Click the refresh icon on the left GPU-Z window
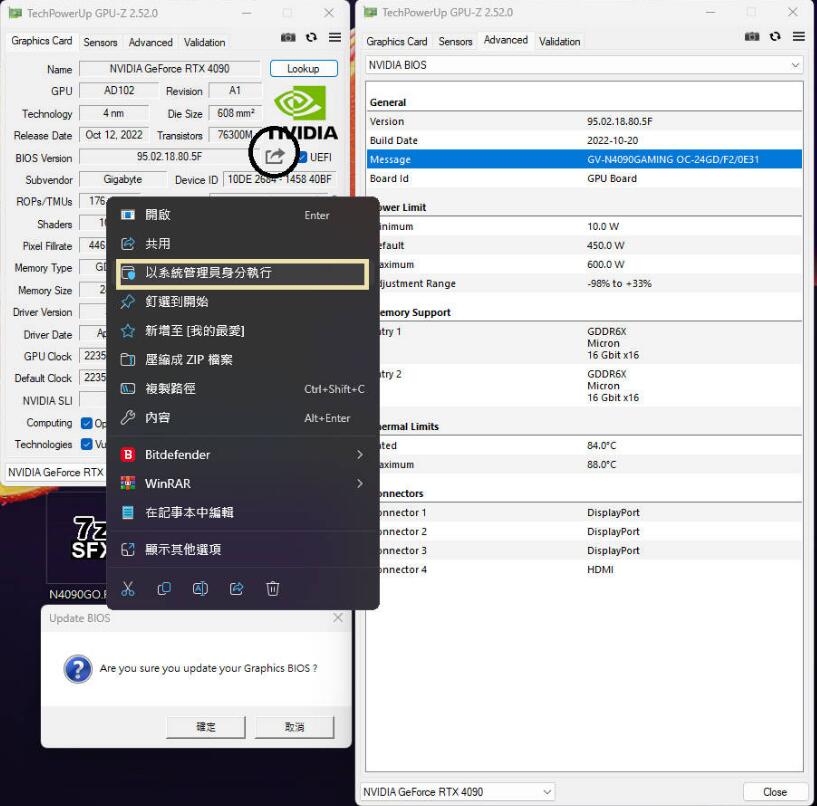 [x=310, y=36]
